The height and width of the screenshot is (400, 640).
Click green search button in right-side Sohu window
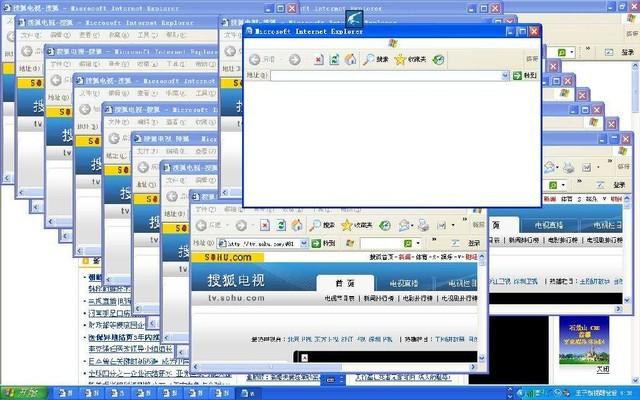click(x=553, y=185)
